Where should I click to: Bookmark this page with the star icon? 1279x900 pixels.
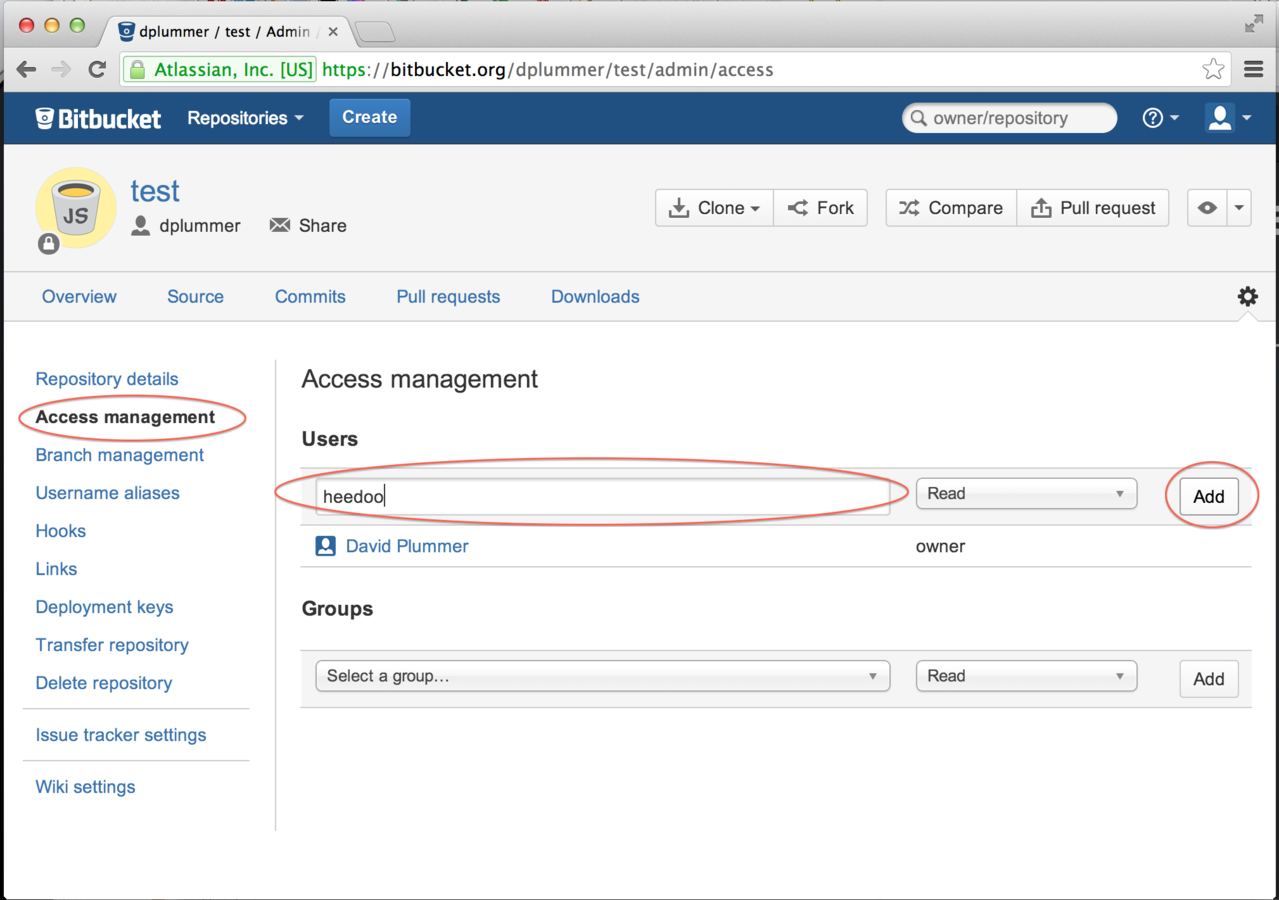click(1213, 69)
